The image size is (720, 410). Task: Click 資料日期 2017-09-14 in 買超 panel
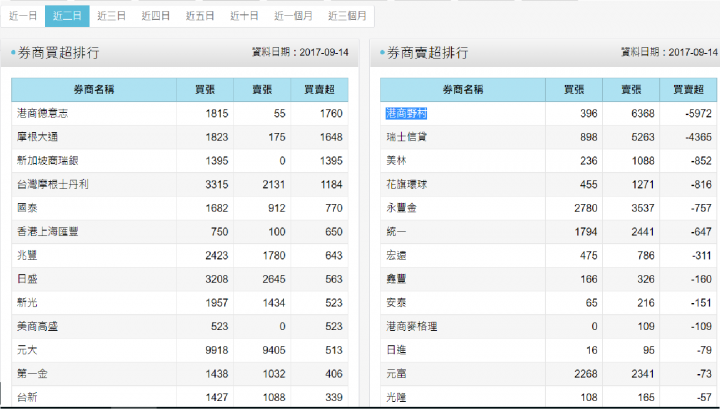[300, 52]
